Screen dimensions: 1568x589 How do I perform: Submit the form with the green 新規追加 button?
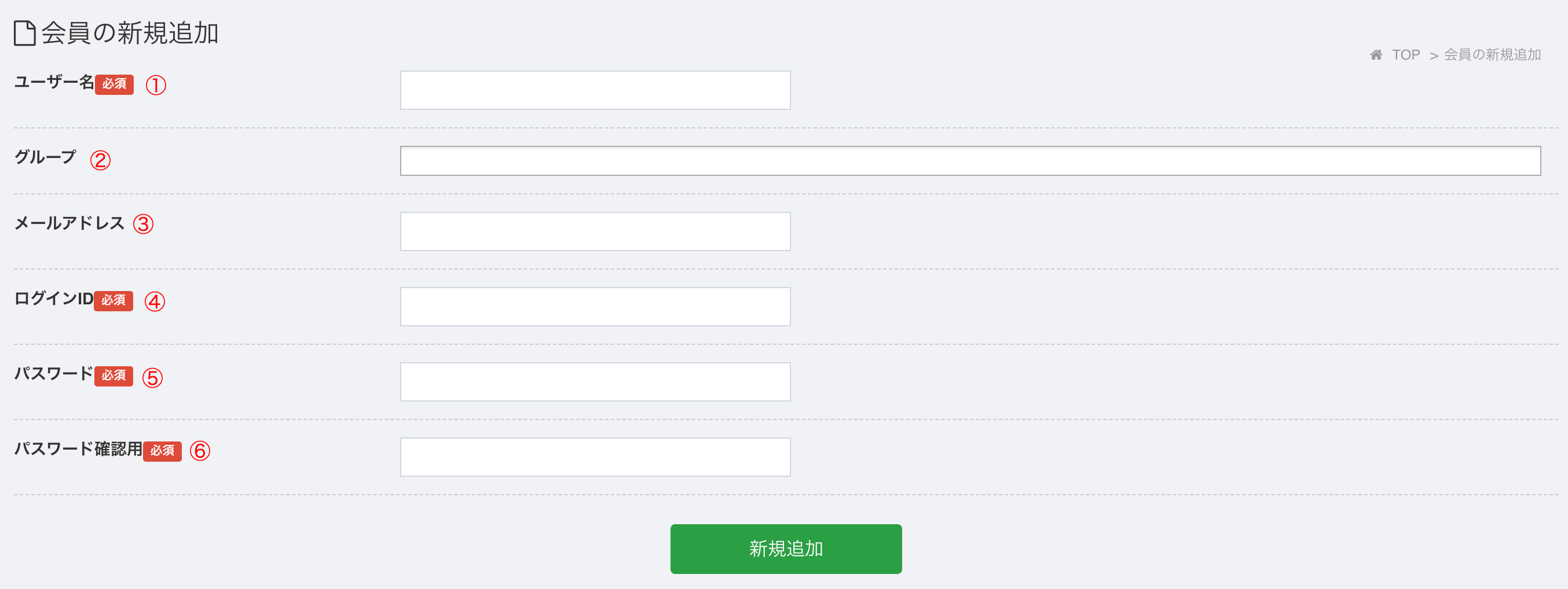pyautogui.click(x=786, y=549)
